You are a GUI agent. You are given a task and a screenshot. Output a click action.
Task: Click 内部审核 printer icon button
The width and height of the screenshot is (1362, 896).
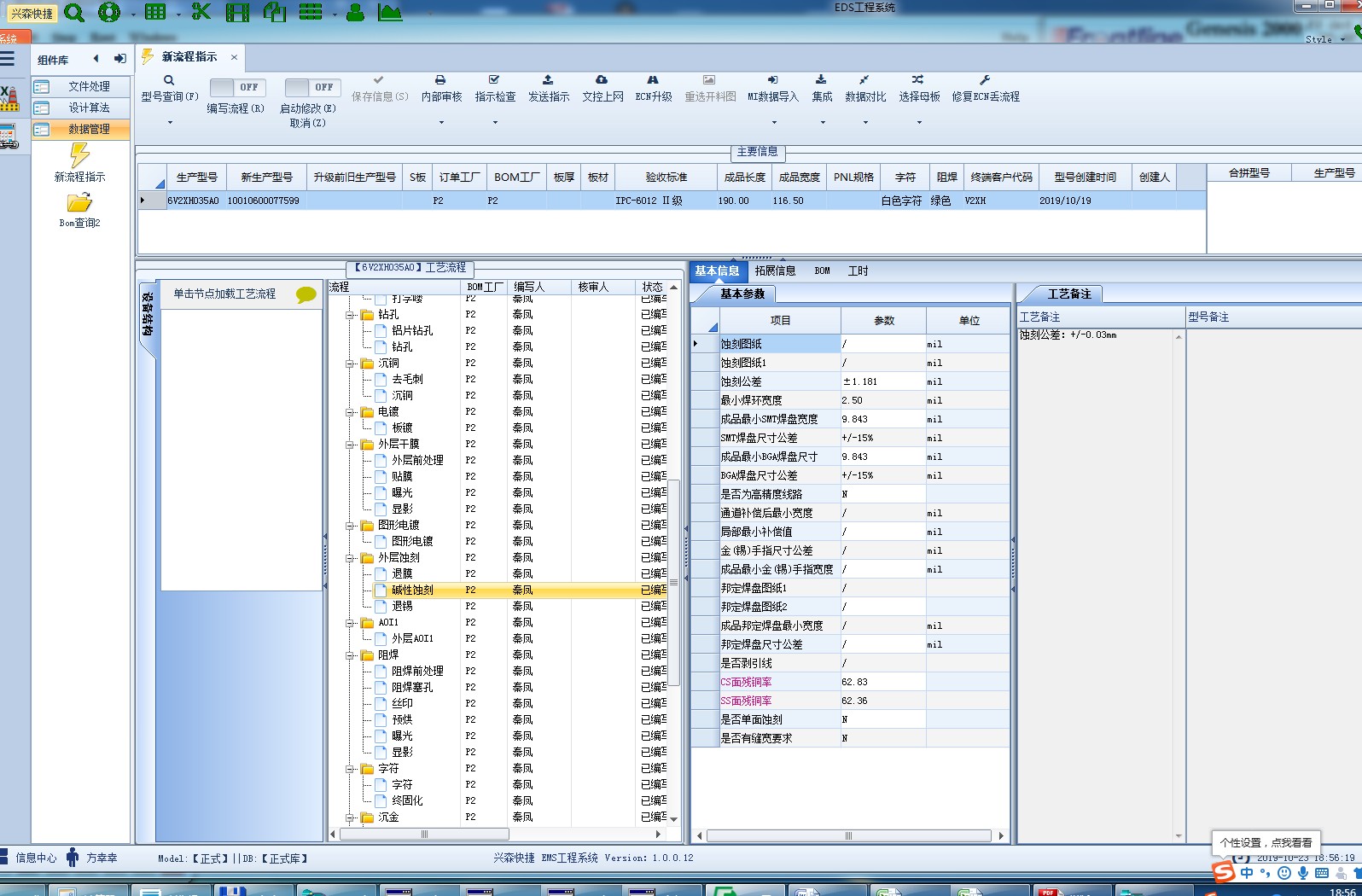click(441, 88)
